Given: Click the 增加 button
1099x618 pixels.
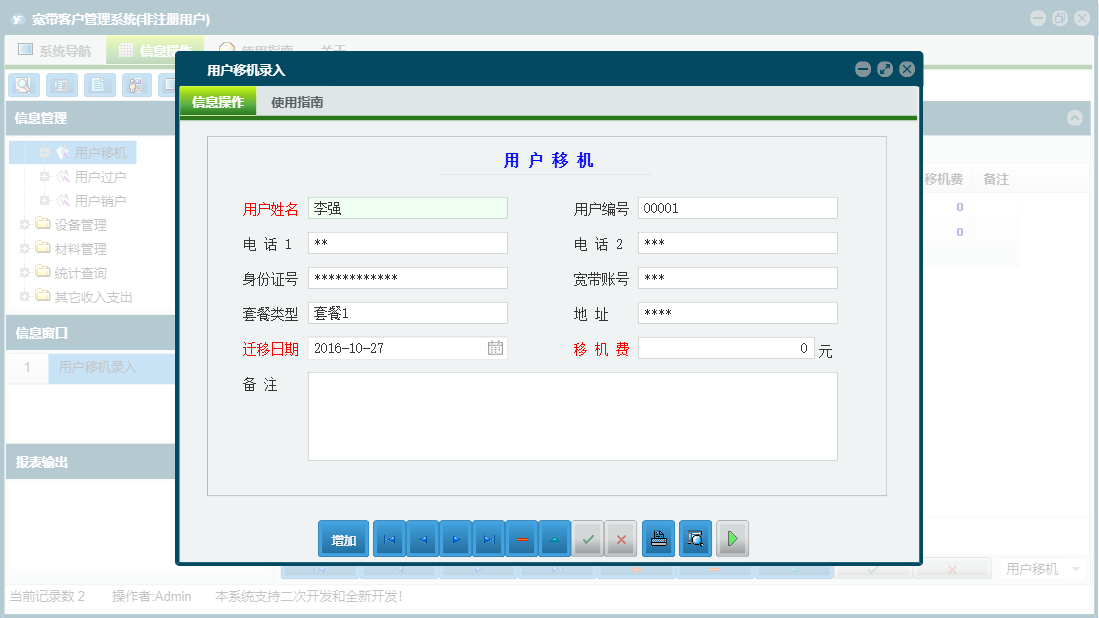Looking at the screenshot, I should click(343, 538).
